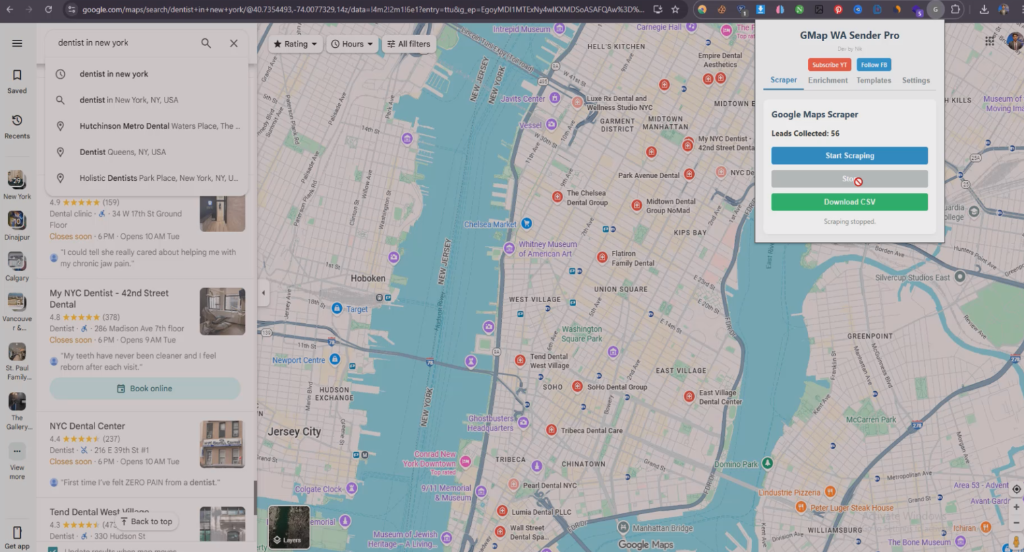Open the All filters panel

pyautogui.click(x=409, y=44)
